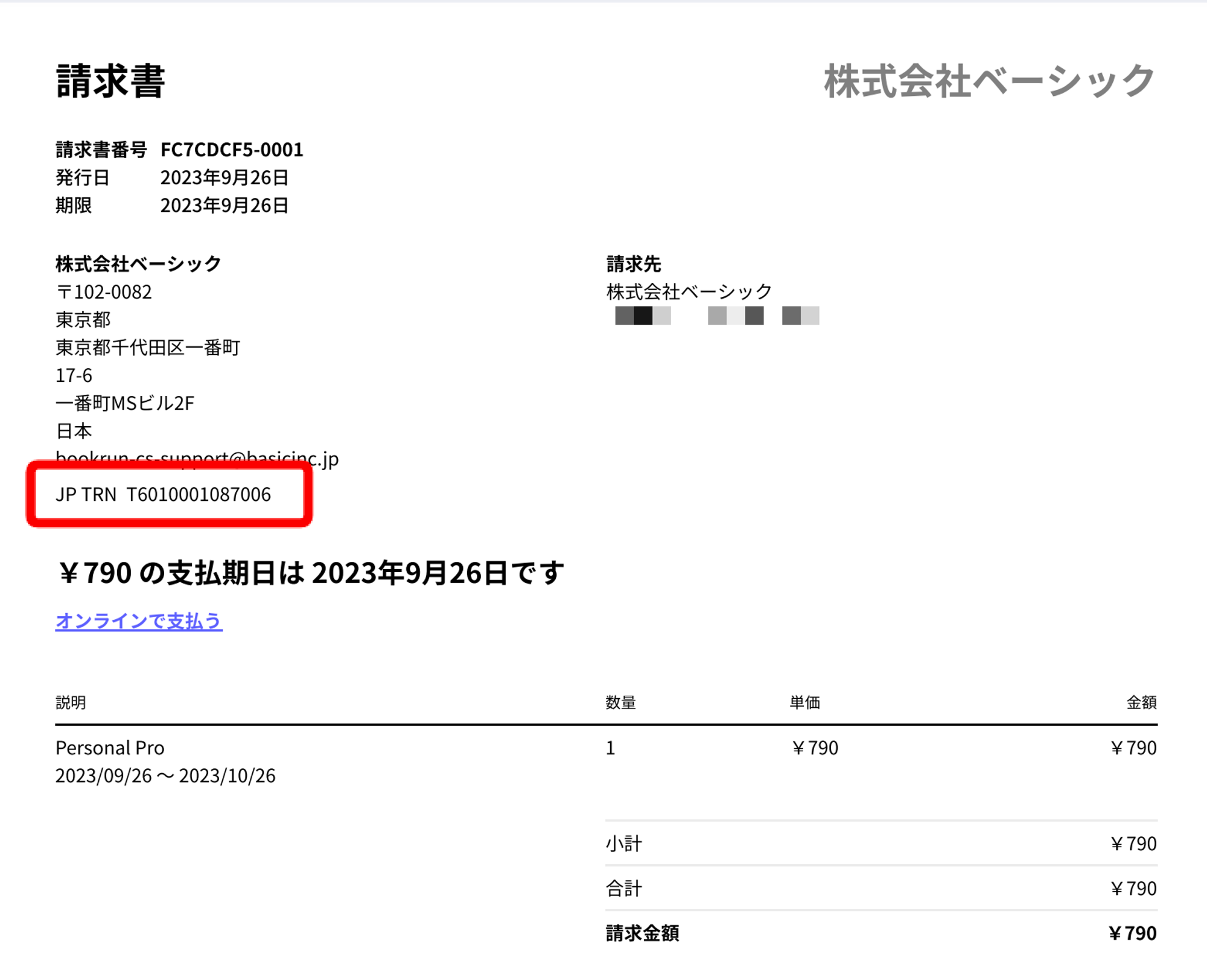Image resolution: width=1207 pixels, height=980 pixels.
Task: Click the 数量 column header
Action: 621,702
